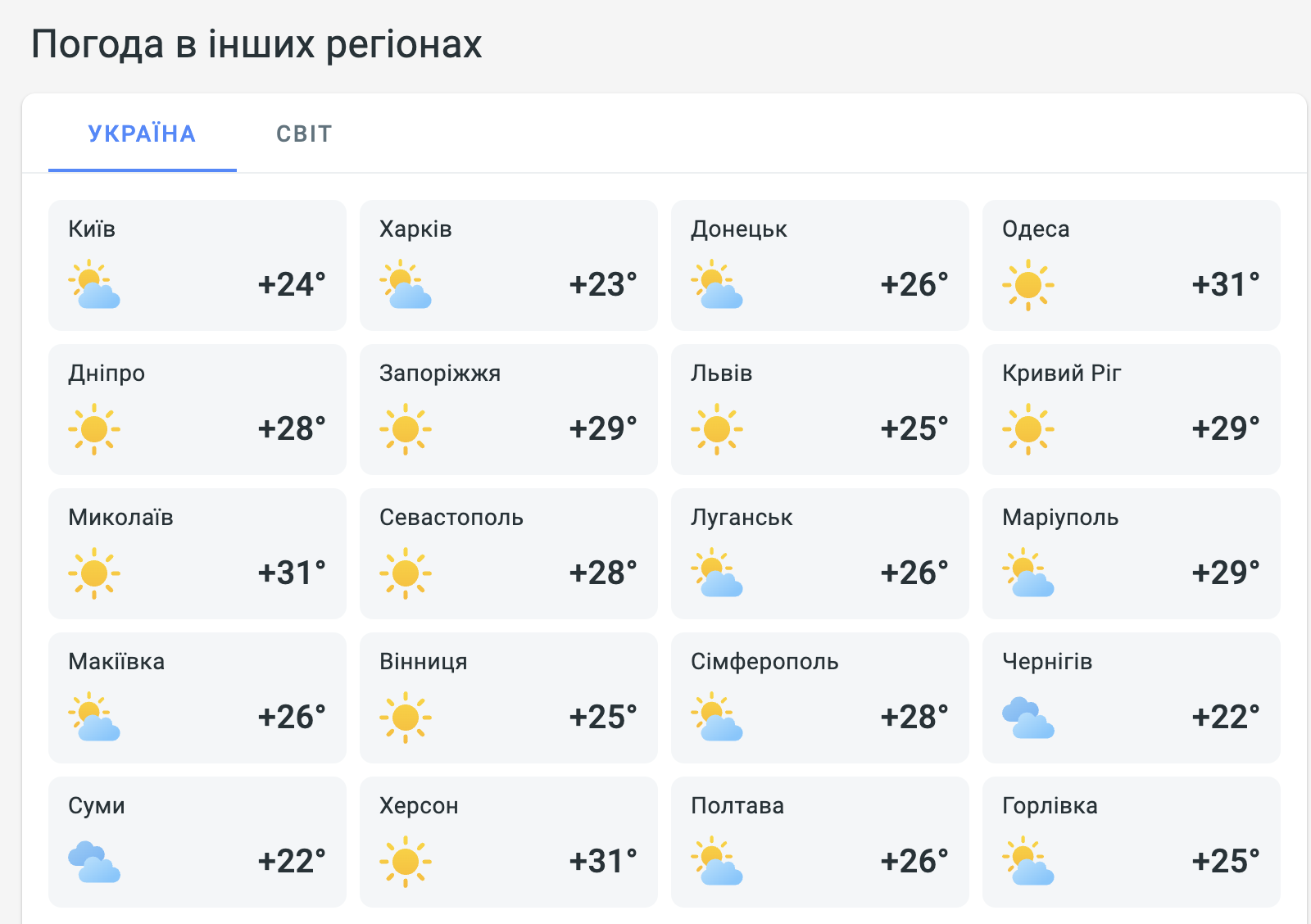
Task: Select the Сімферополь weather card
Action: (819, 698)
